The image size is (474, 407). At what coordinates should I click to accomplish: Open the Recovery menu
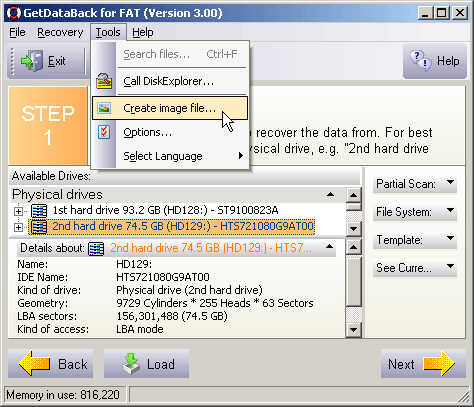coord(60,32)
